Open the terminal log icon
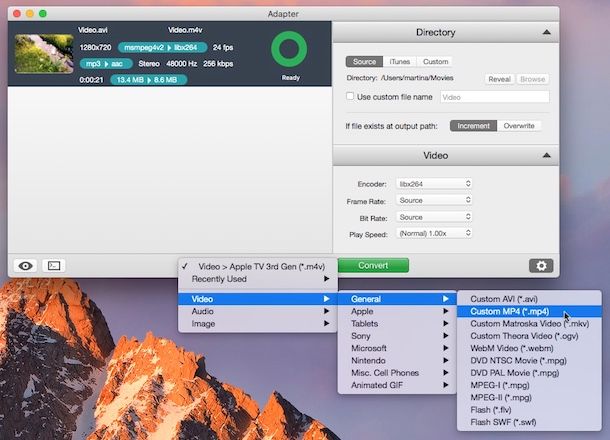 54,265
